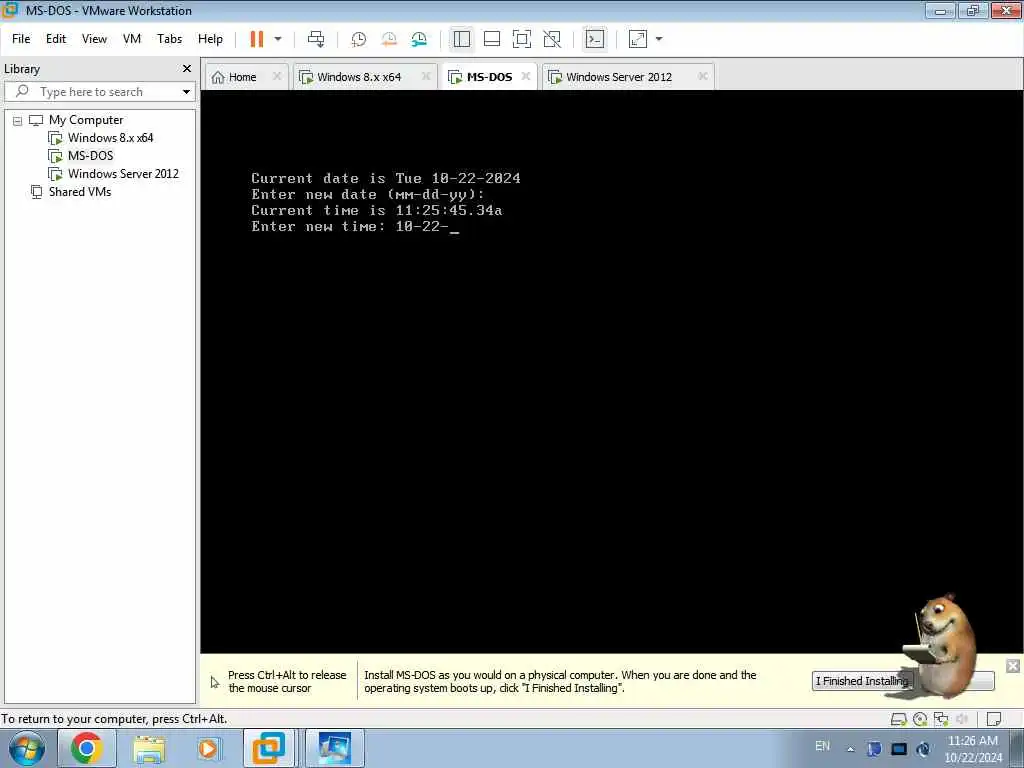1024x768 pixels.
Task: Click the CD/DVD drive status icon
Action: pyautogui.click(x=920, y=719)
